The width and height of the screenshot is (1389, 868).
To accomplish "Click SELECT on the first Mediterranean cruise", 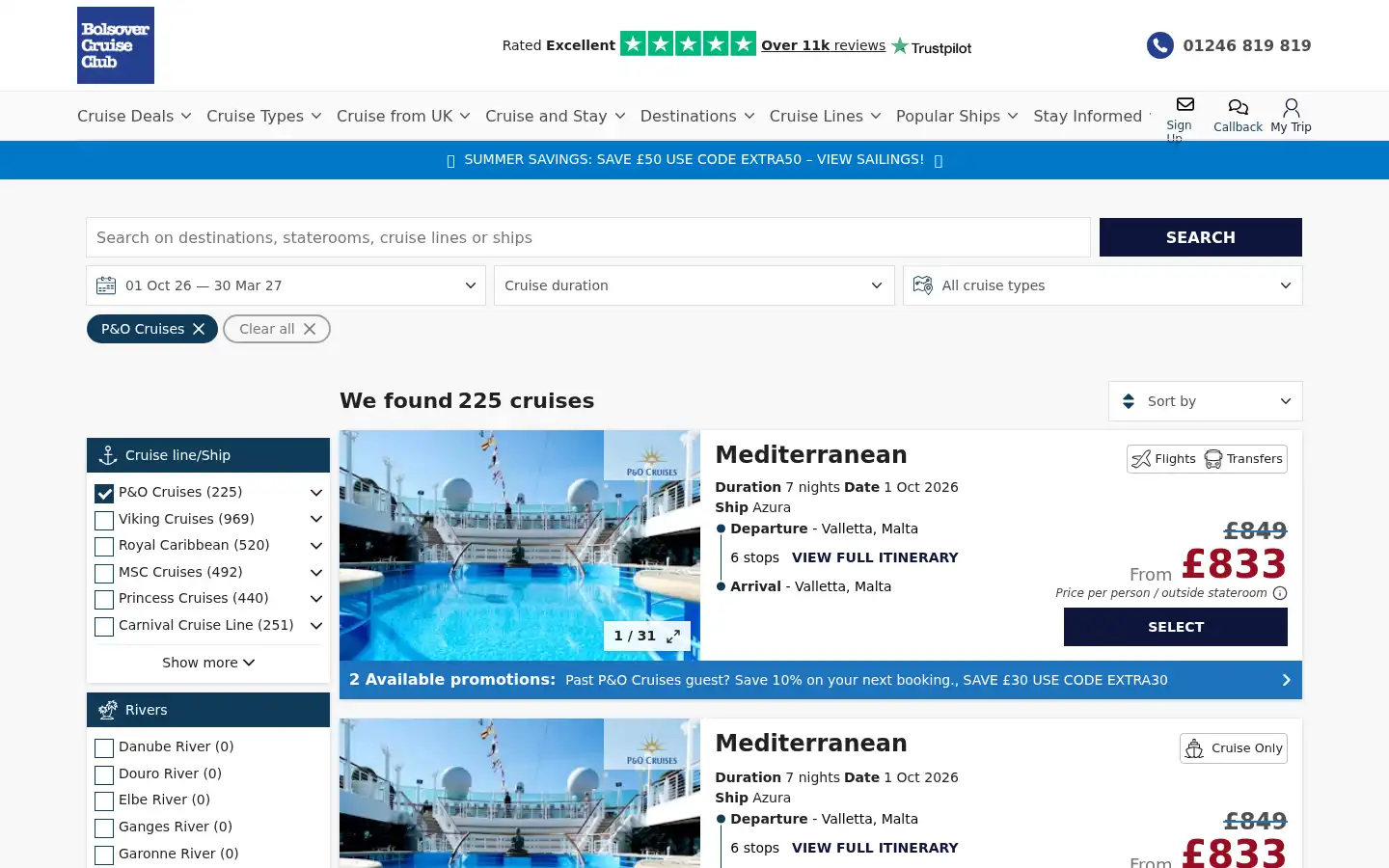I will coord(1176,627).
